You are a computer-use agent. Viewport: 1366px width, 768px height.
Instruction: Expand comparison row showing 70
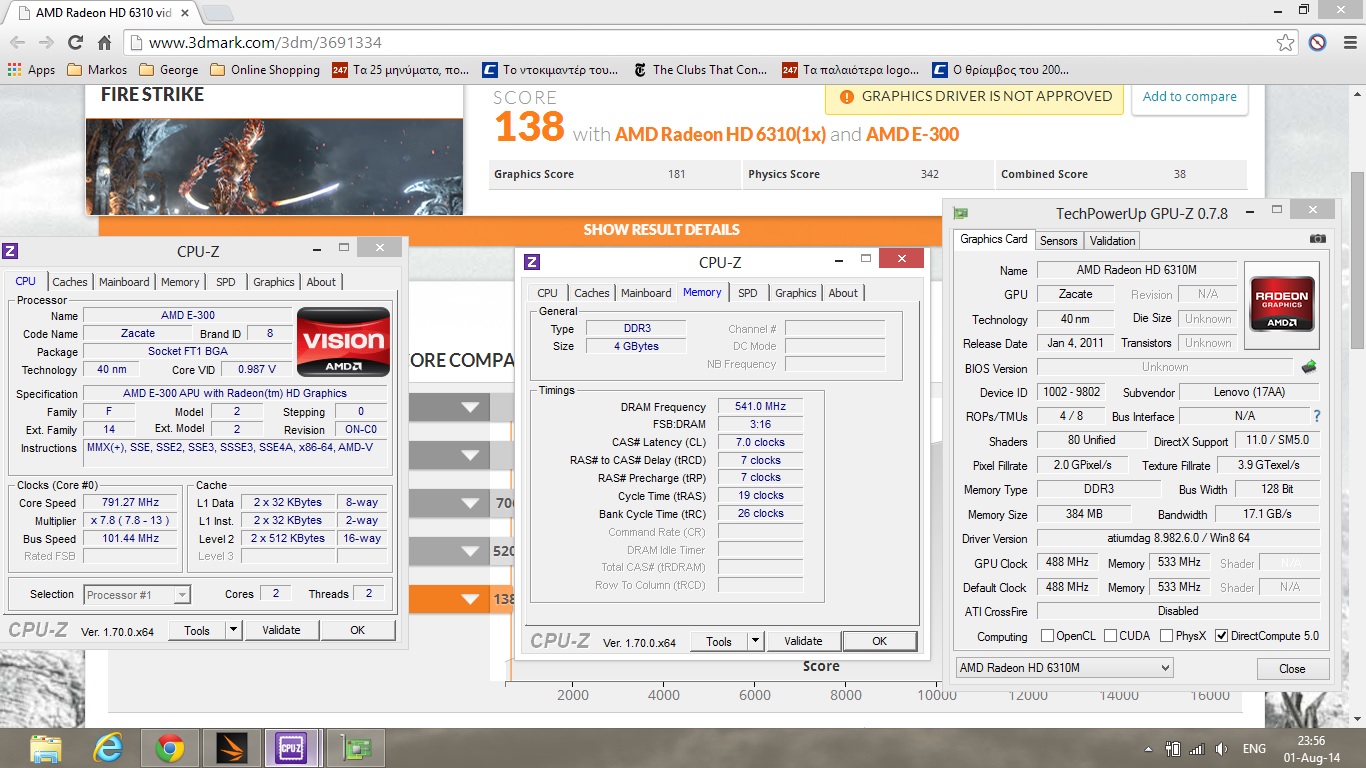(471, 503)
